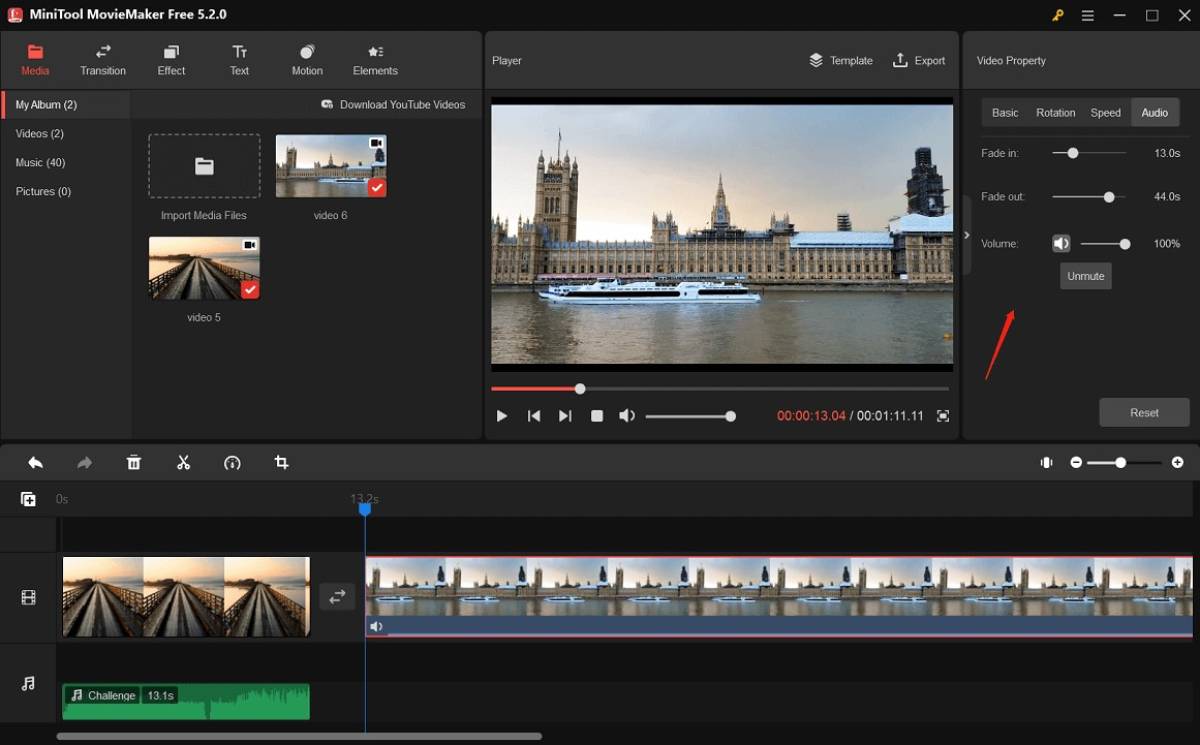
Task: Click the add track icon on timeline
Action: (x=28, y=499)
